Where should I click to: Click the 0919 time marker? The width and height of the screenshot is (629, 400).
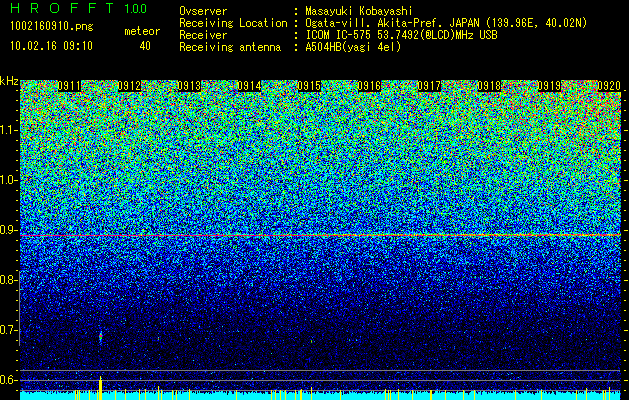tap(549, 86)
